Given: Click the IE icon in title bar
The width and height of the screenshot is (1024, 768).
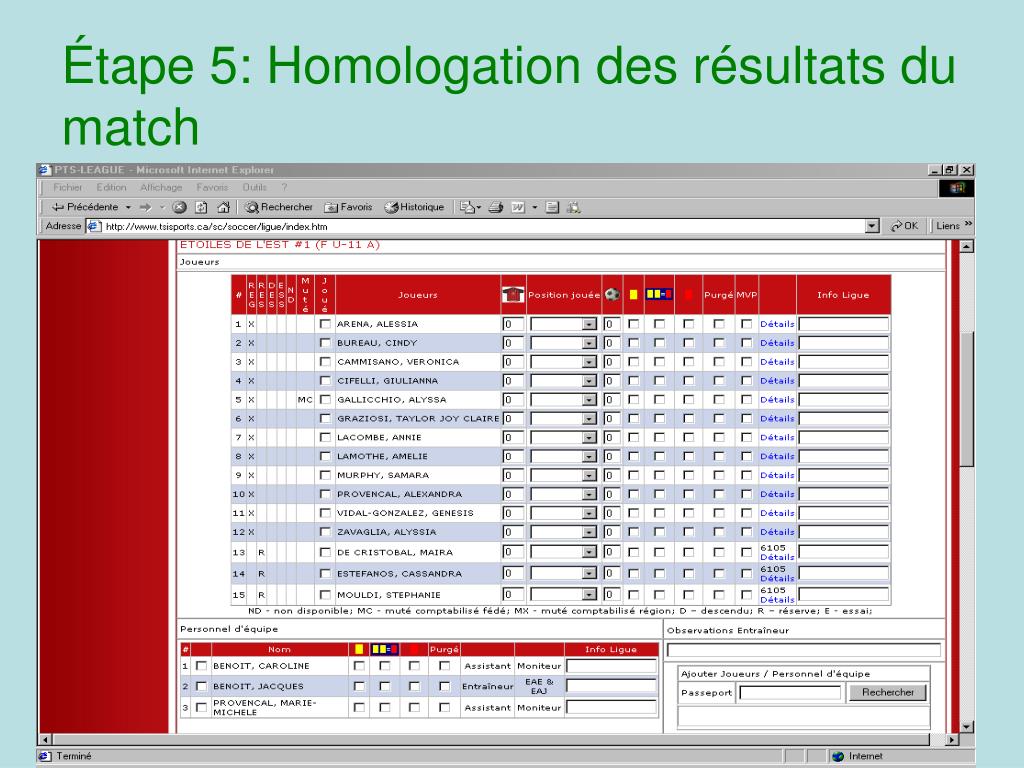Looking at the screenshot, I should [45, 170].
